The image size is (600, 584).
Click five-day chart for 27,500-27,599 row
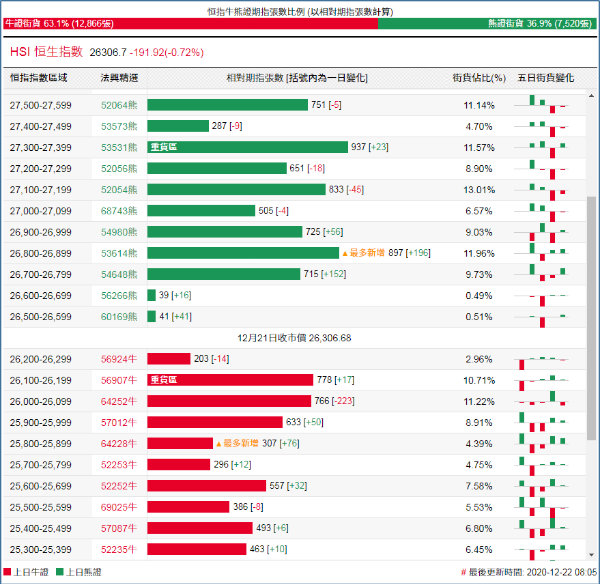[541, 104]
